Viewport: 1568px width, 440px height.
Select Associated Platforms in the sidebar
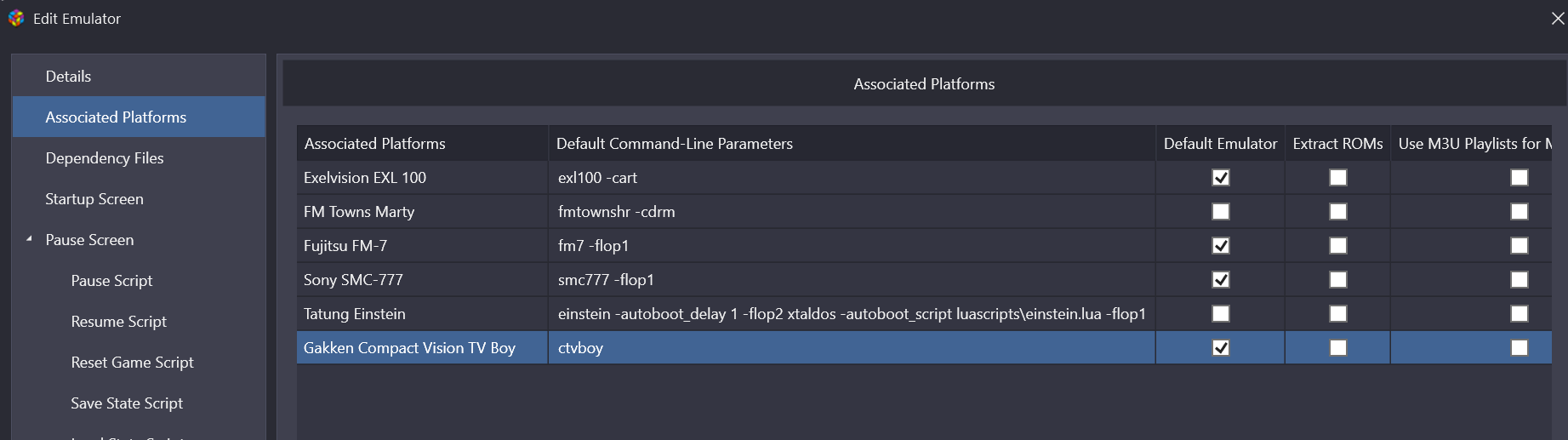pos(139,117)
